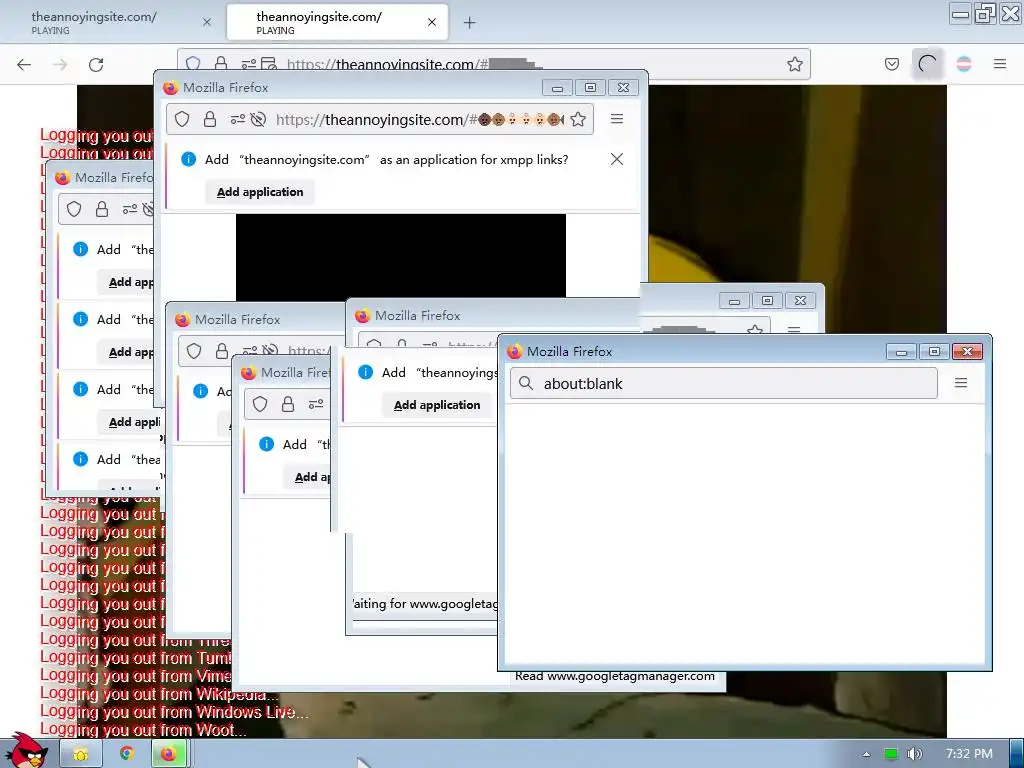This screenshot has height=768, width=1024.
Task: Click the striped extension icon in main toolbar
Action: [963, 64]
